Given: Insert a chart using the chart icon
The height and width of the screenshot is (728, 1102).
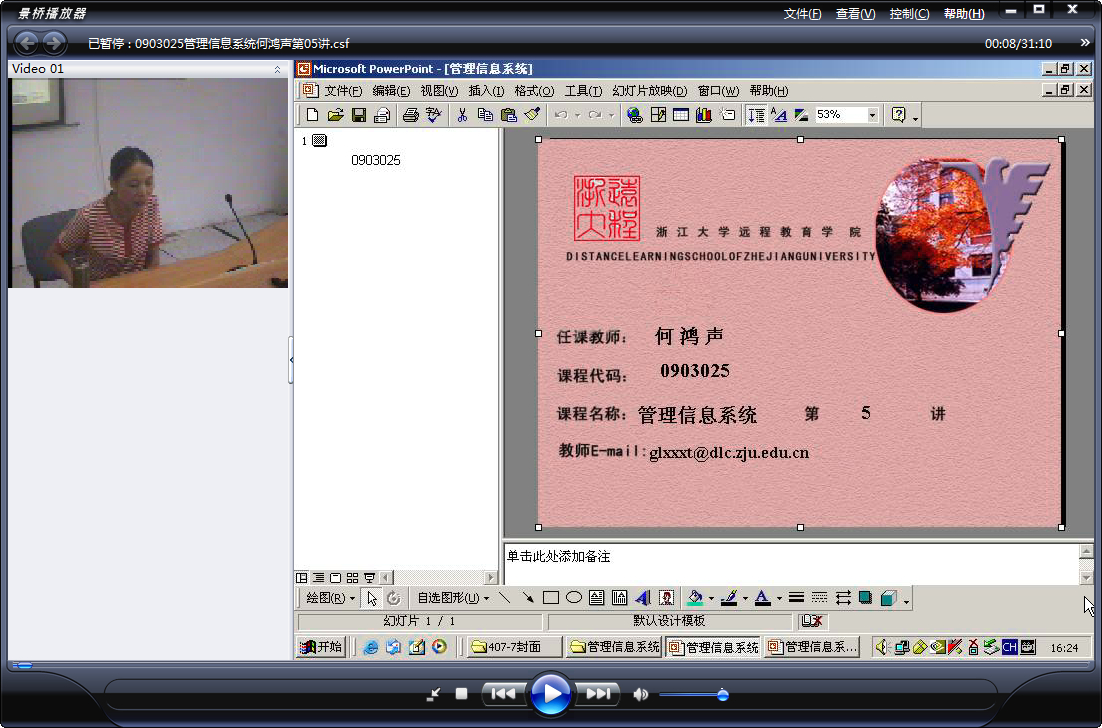Looking at the screenshot, I should point(704,115).
